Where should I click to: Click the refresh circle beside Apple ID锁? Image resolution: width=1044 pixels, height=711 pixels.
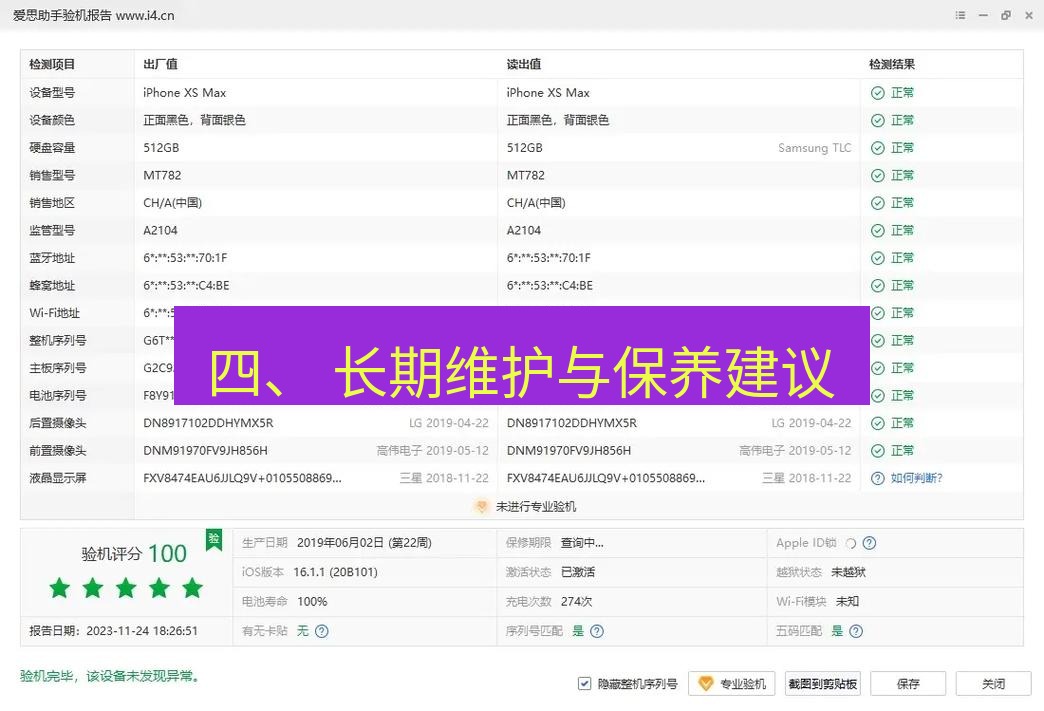click(852, 543)
